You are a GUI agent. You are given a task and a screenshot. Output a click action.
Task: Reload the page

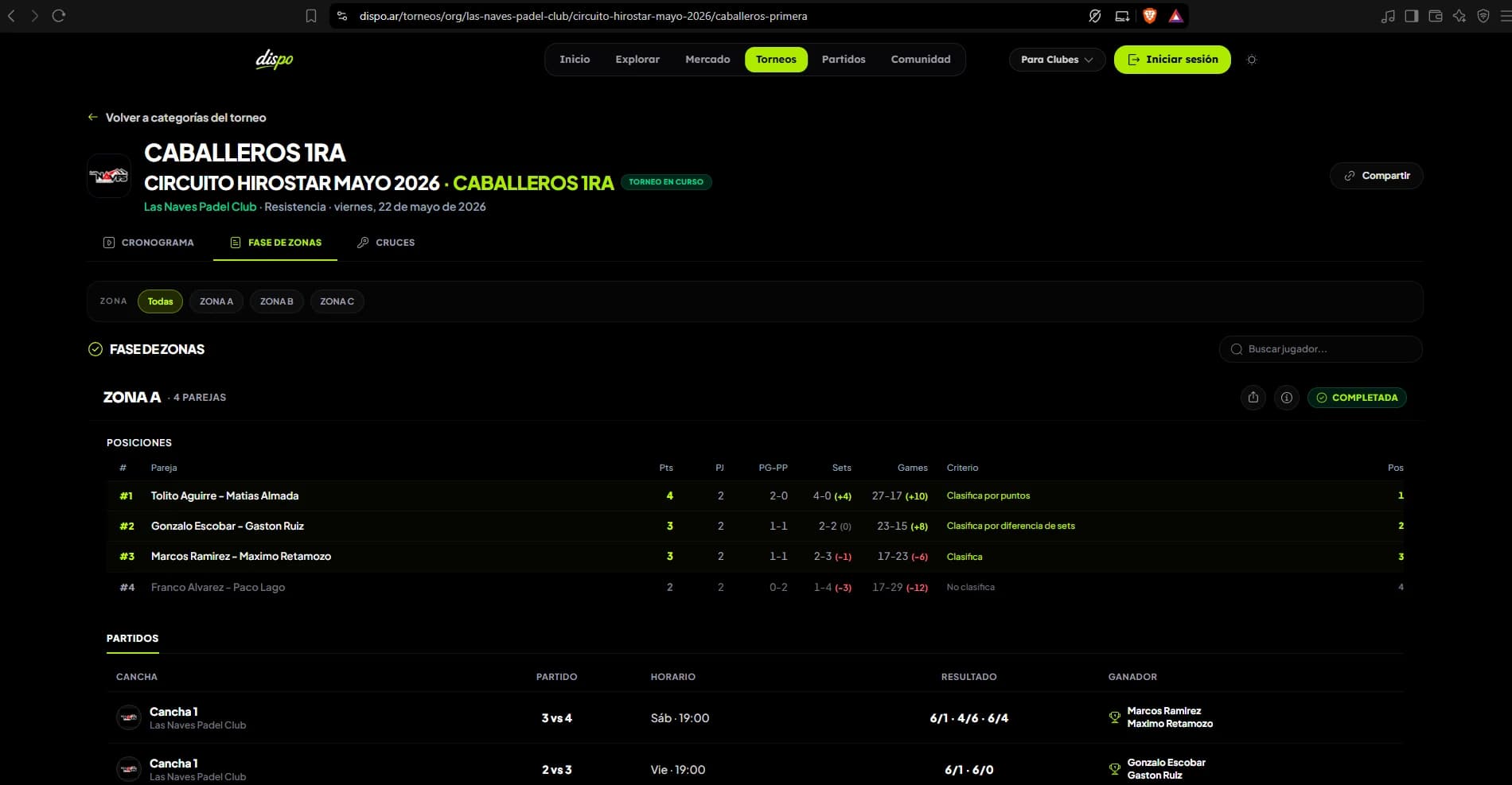[x=58, y=16]
